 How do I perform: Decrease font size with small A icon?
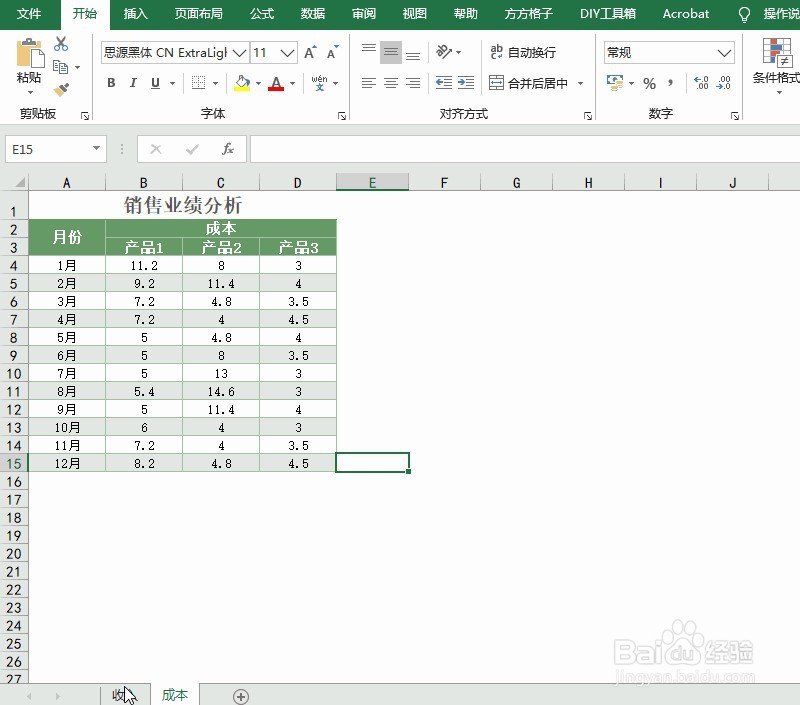[333, 53]
